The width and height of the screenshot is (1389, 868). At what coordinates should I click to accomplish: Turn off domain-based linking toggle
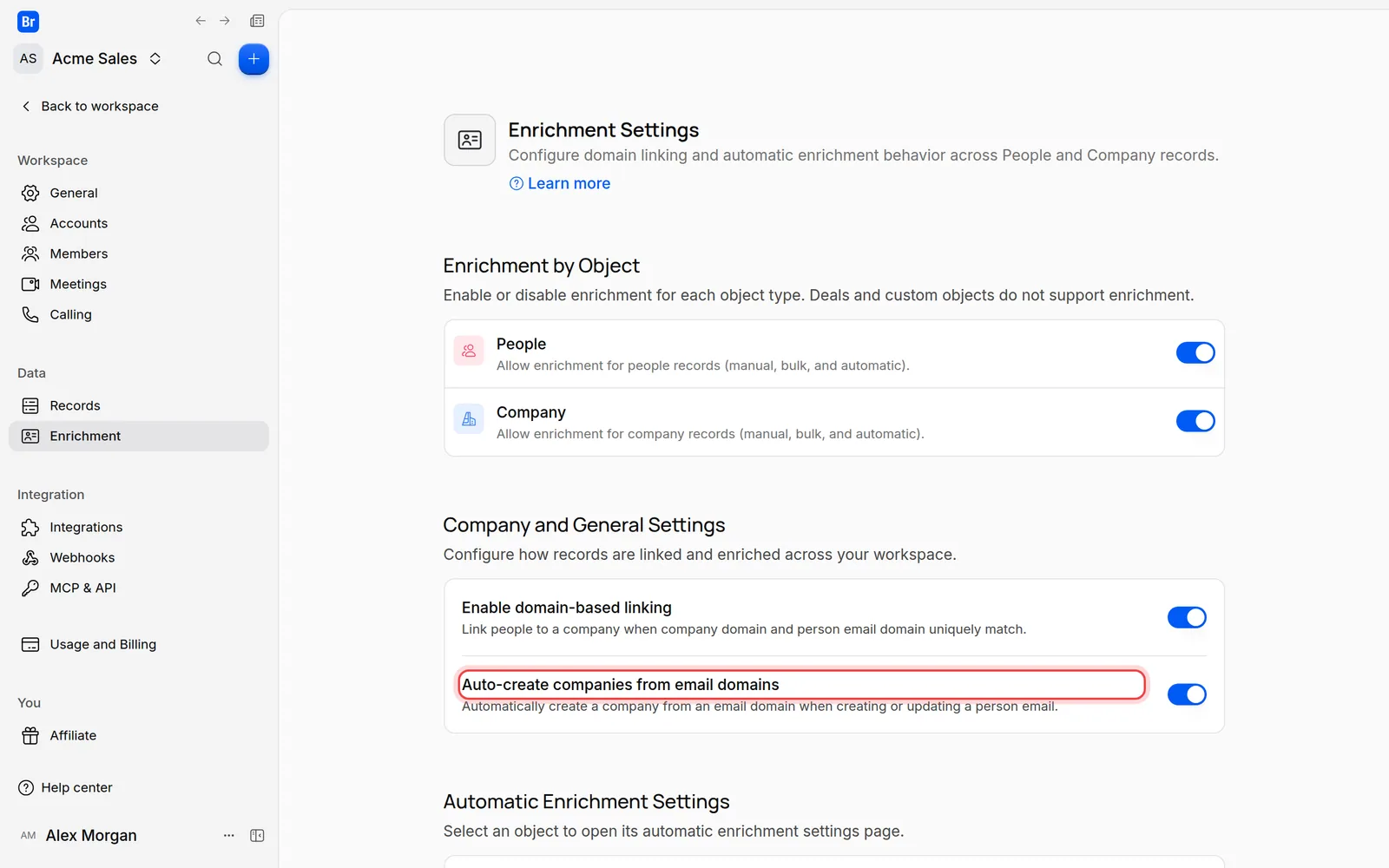[x=1187, y=617]
